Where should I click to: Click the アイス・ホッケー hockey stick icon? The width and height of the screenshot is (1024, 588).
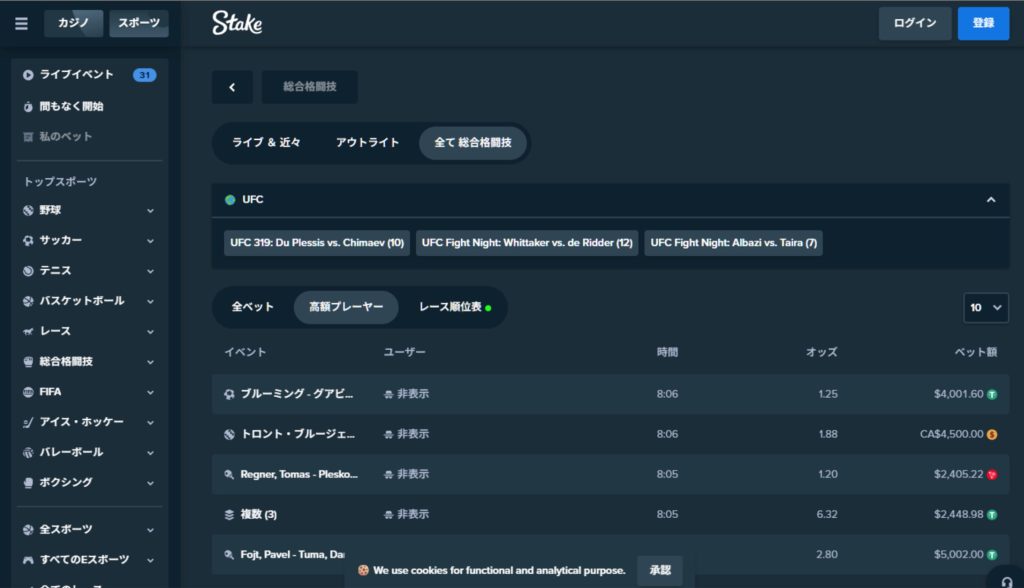(28, 422)
